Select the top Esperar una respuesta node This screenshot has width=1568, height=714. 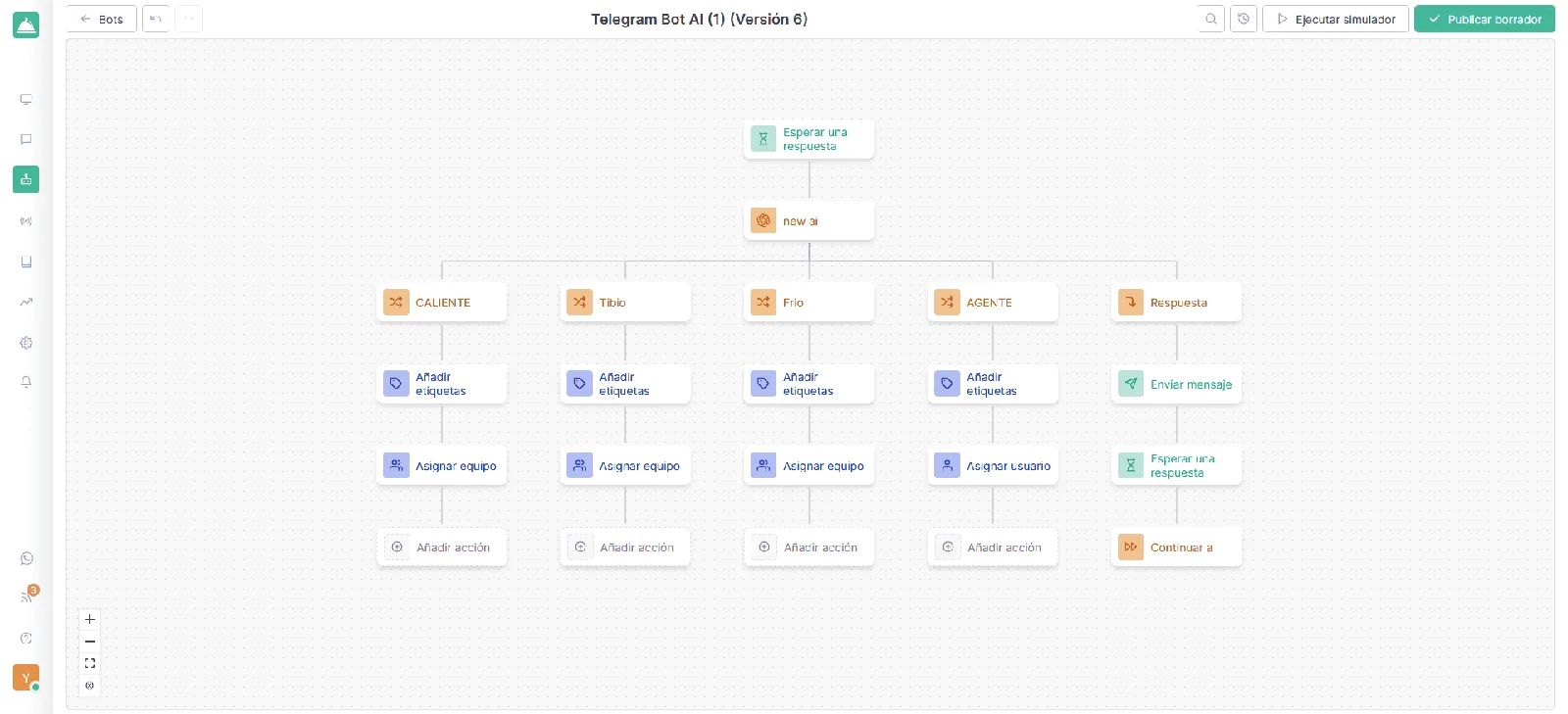(x=809, y=139)
